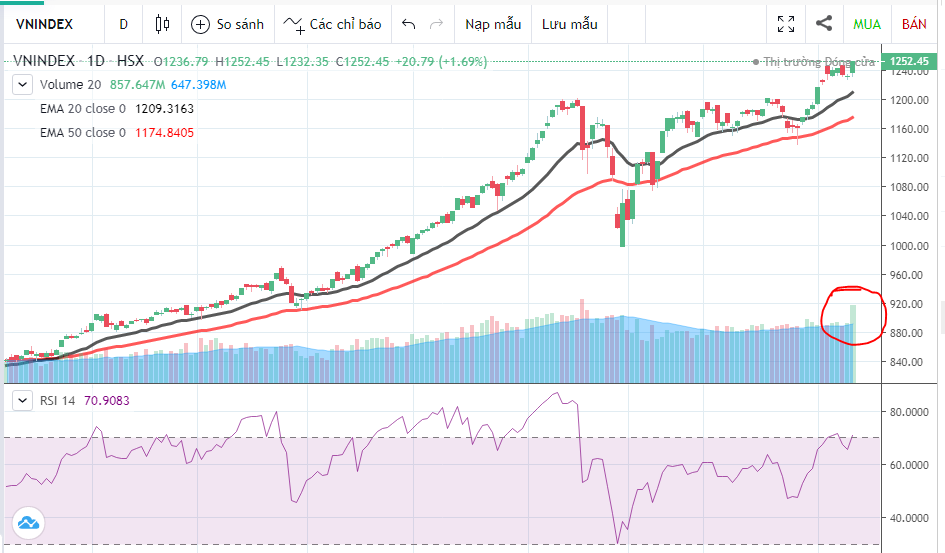This screenshot has width=945, height=553.
Task: Select the EMA 20 close indicator label
Action: [83, 108]
